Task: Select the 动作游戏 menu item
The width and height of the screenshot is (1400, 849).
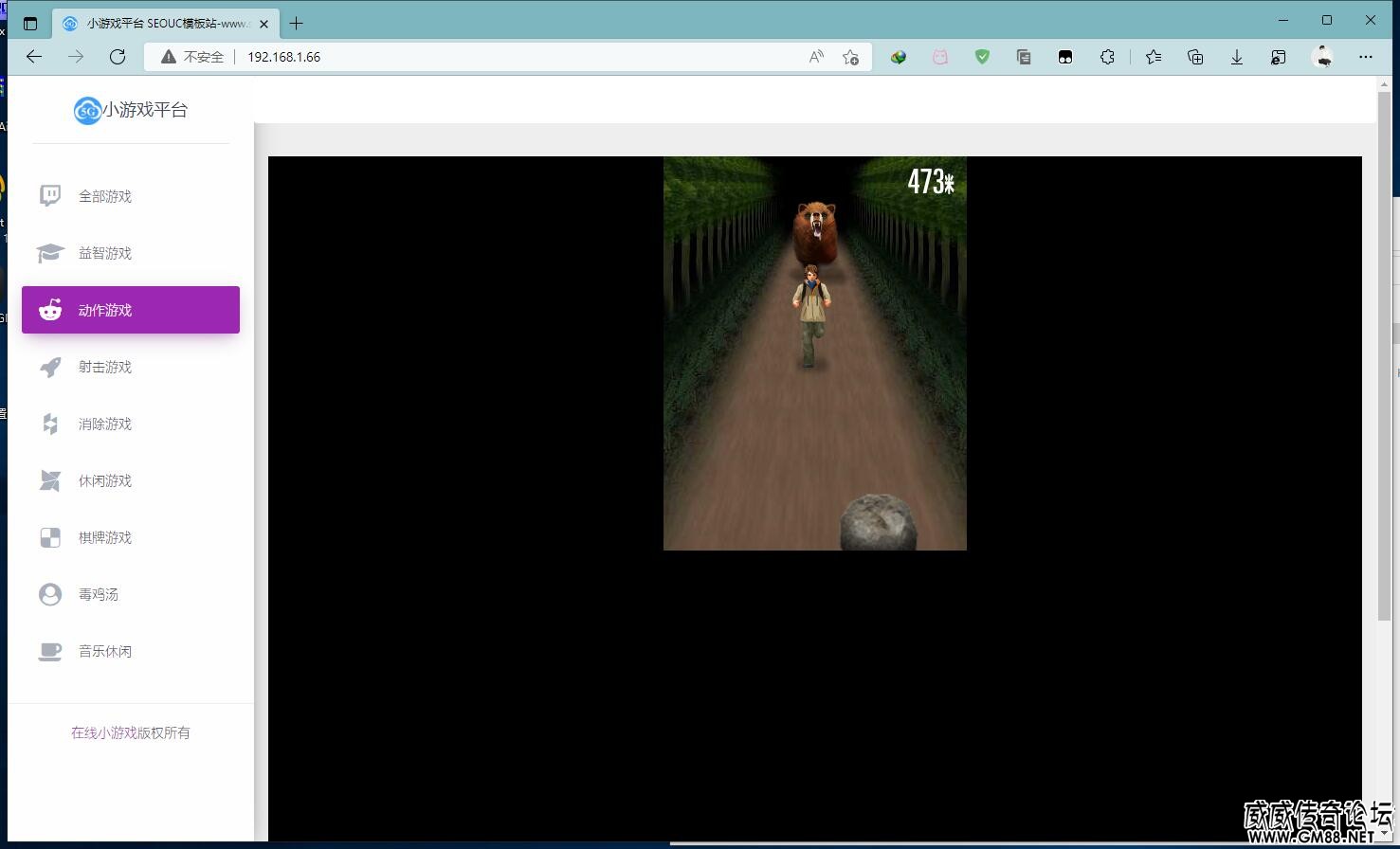Action: click(x=131, y=310)
